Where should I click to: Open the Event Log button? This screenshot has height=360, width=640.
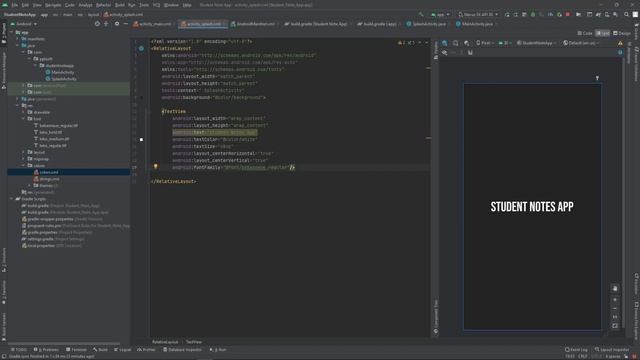[x=576, y=350]
